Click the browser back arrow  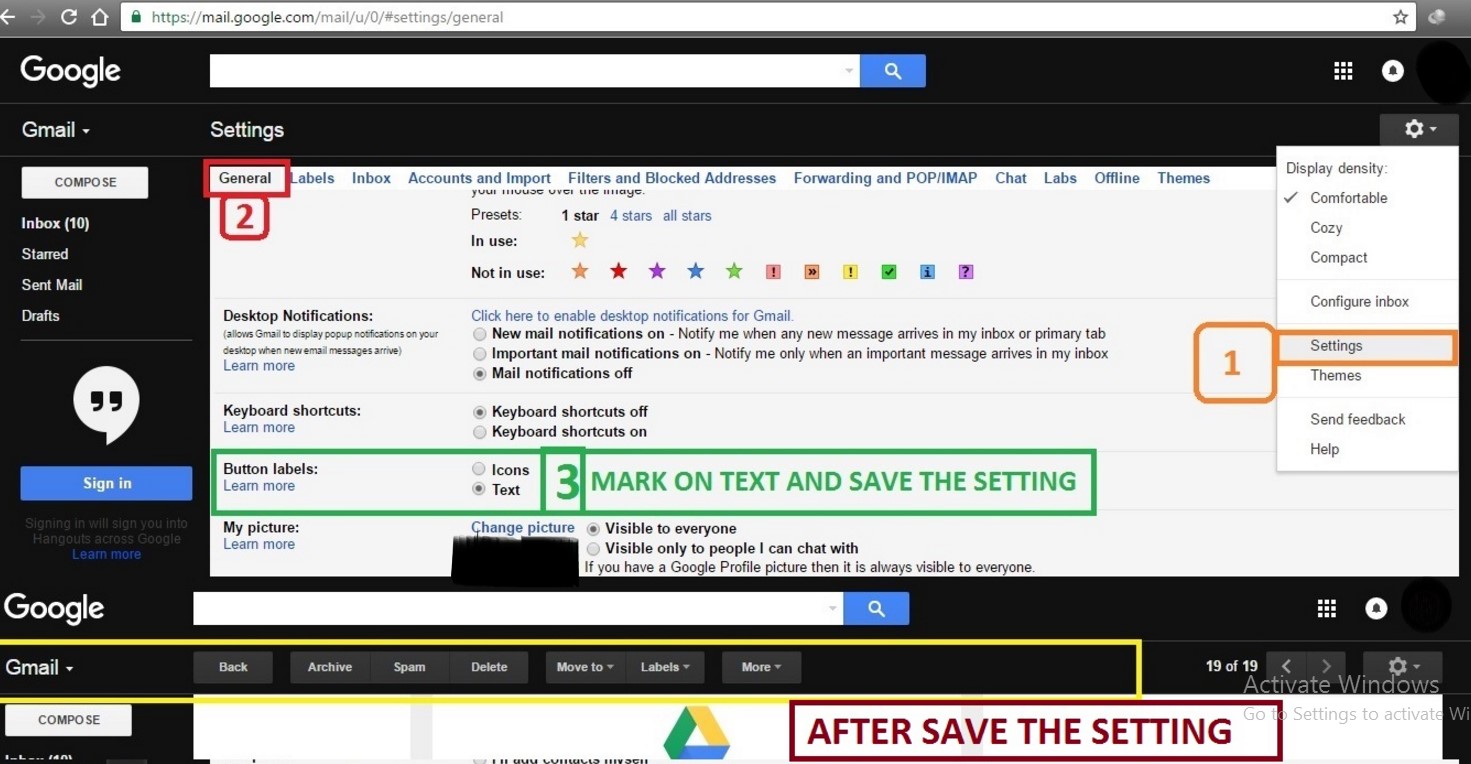point(7,17)
